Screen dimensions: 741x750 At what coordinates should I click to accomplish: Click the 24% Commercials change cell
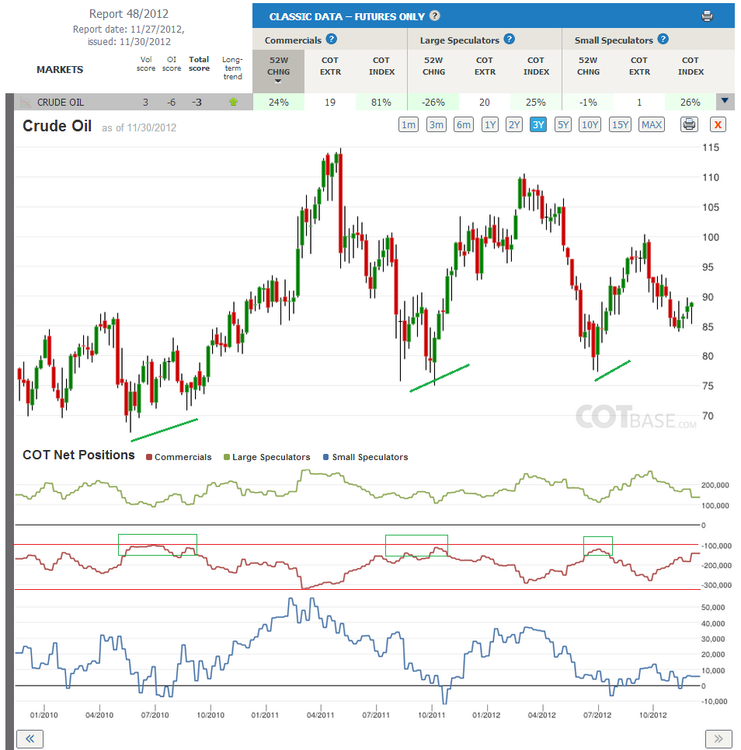pyautogui.click(x=278, y=102)
